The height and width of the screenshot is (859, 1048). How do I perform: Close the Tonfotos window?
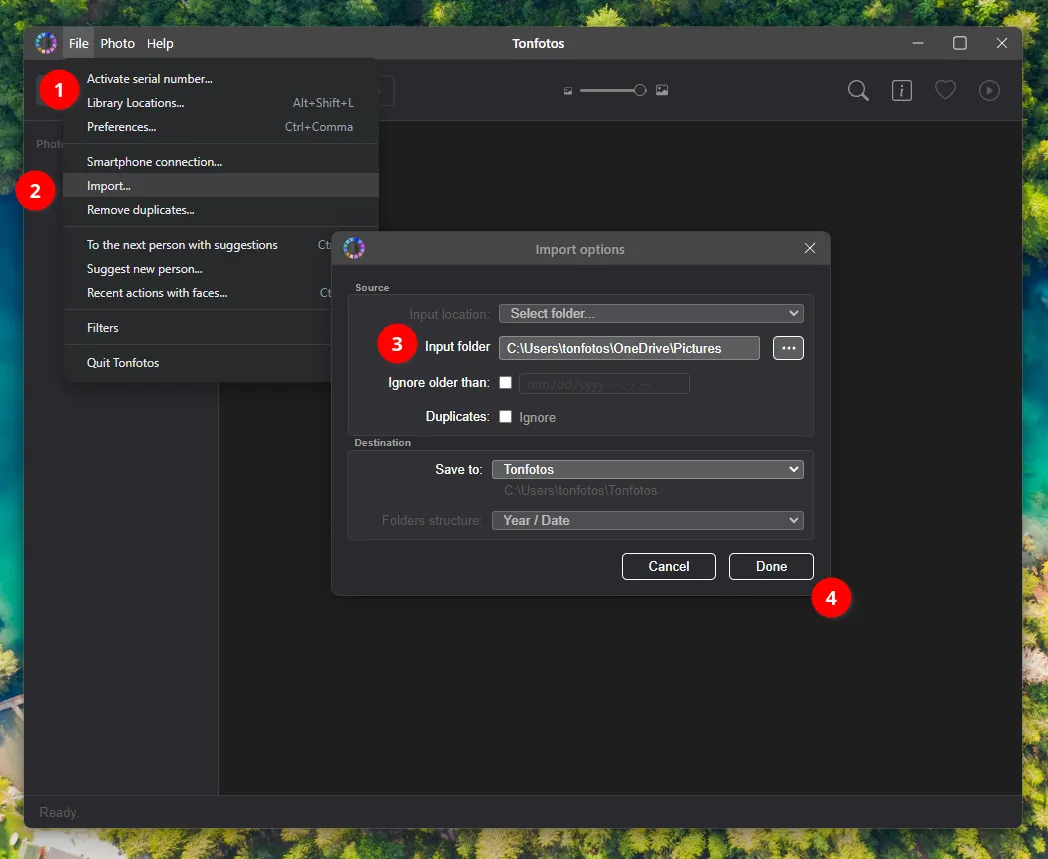1001,43
